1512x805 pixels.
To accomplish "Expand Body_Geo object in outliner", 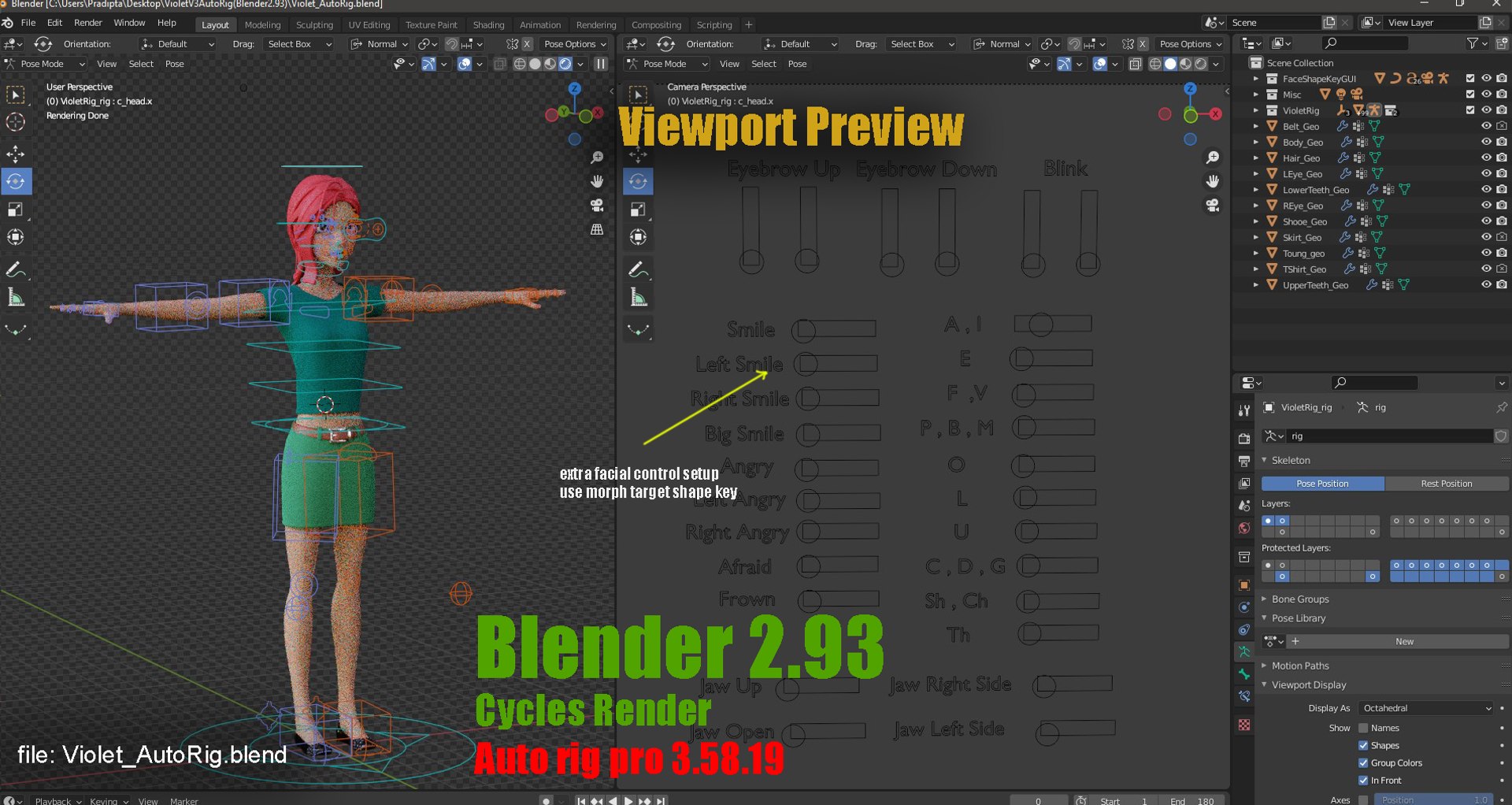I will coord(1256,143).
